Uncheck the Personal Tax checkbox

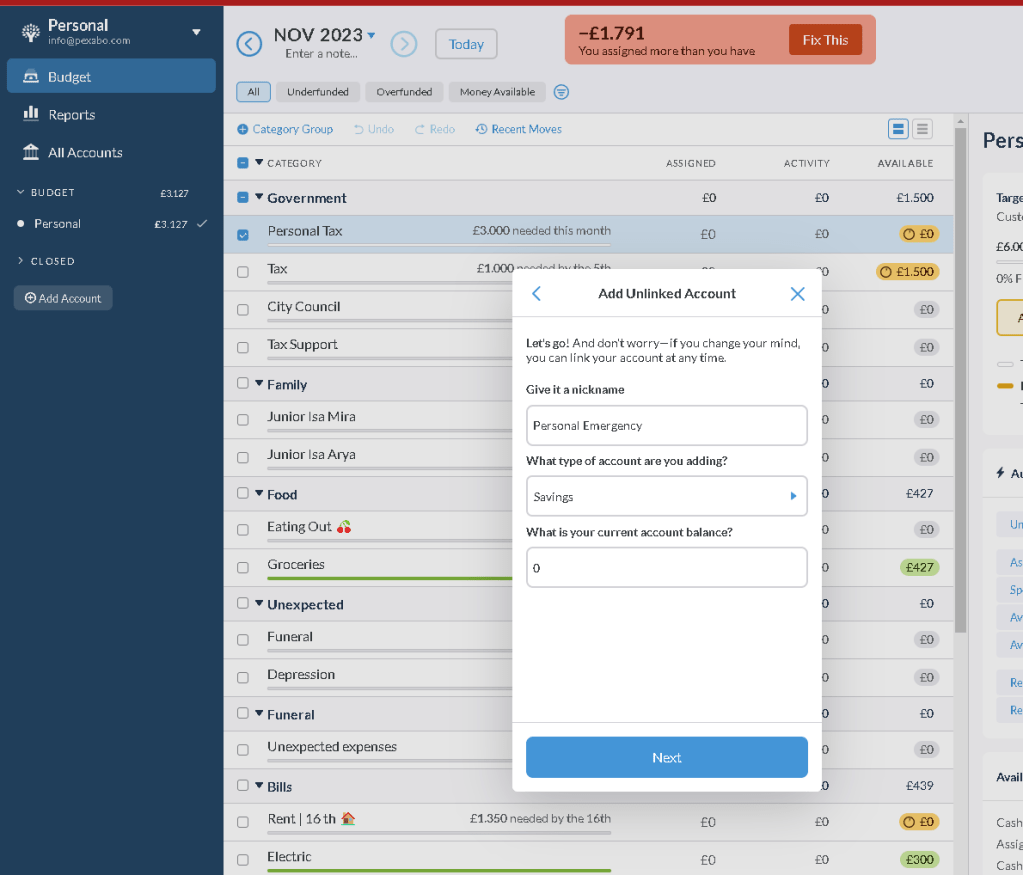[x=243, y=234]
